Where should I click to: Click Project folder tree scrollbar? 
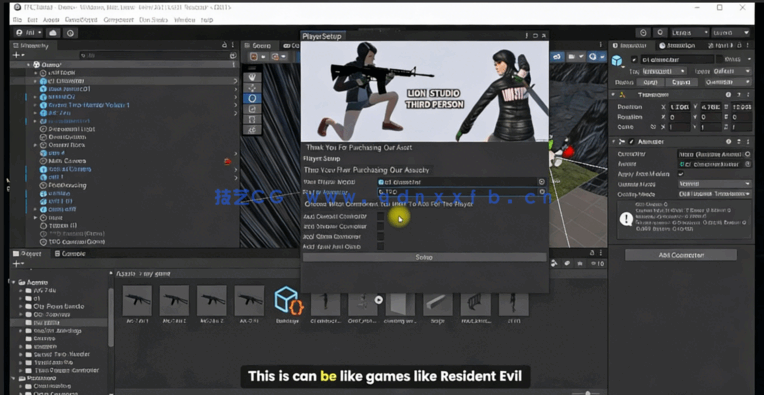pyautogui.click(x=111, y=317)
